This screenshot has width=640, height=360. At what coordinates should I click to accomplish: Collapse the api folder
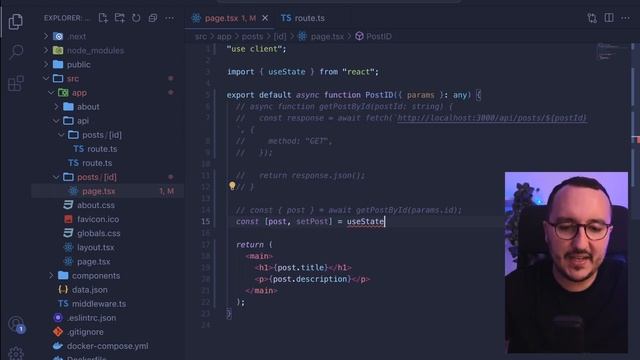pos(82,121)
